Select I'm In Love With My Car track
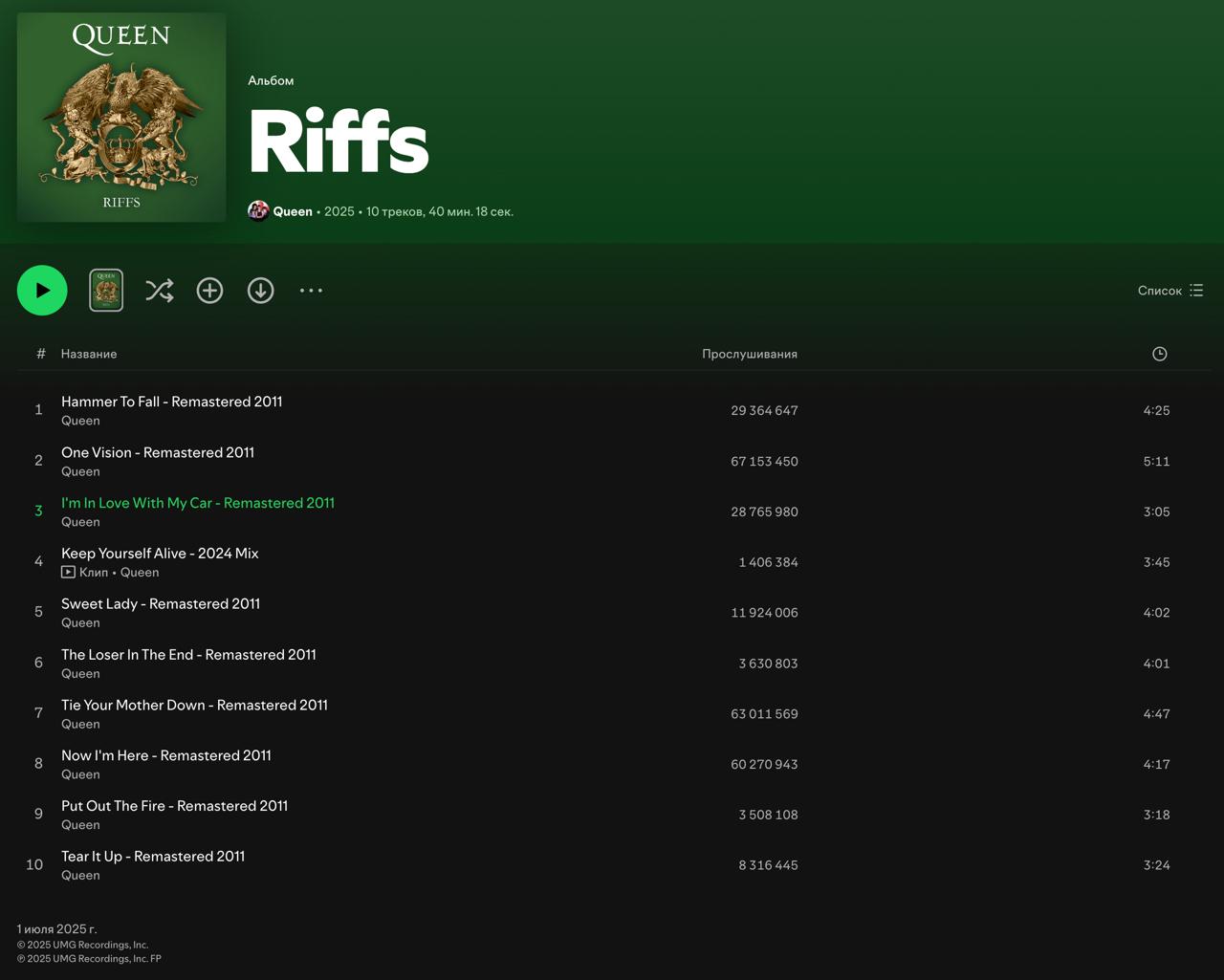The height and width of the screenshot is (980, 1224). click(x=198, y=503)
